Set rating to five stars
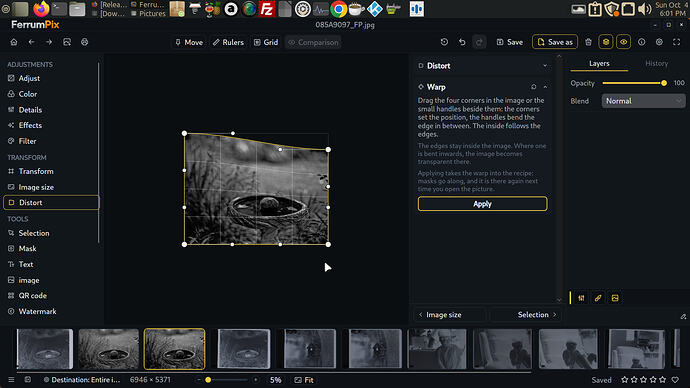The height and width of the screenshot is (388, 690). pos(662,380)
